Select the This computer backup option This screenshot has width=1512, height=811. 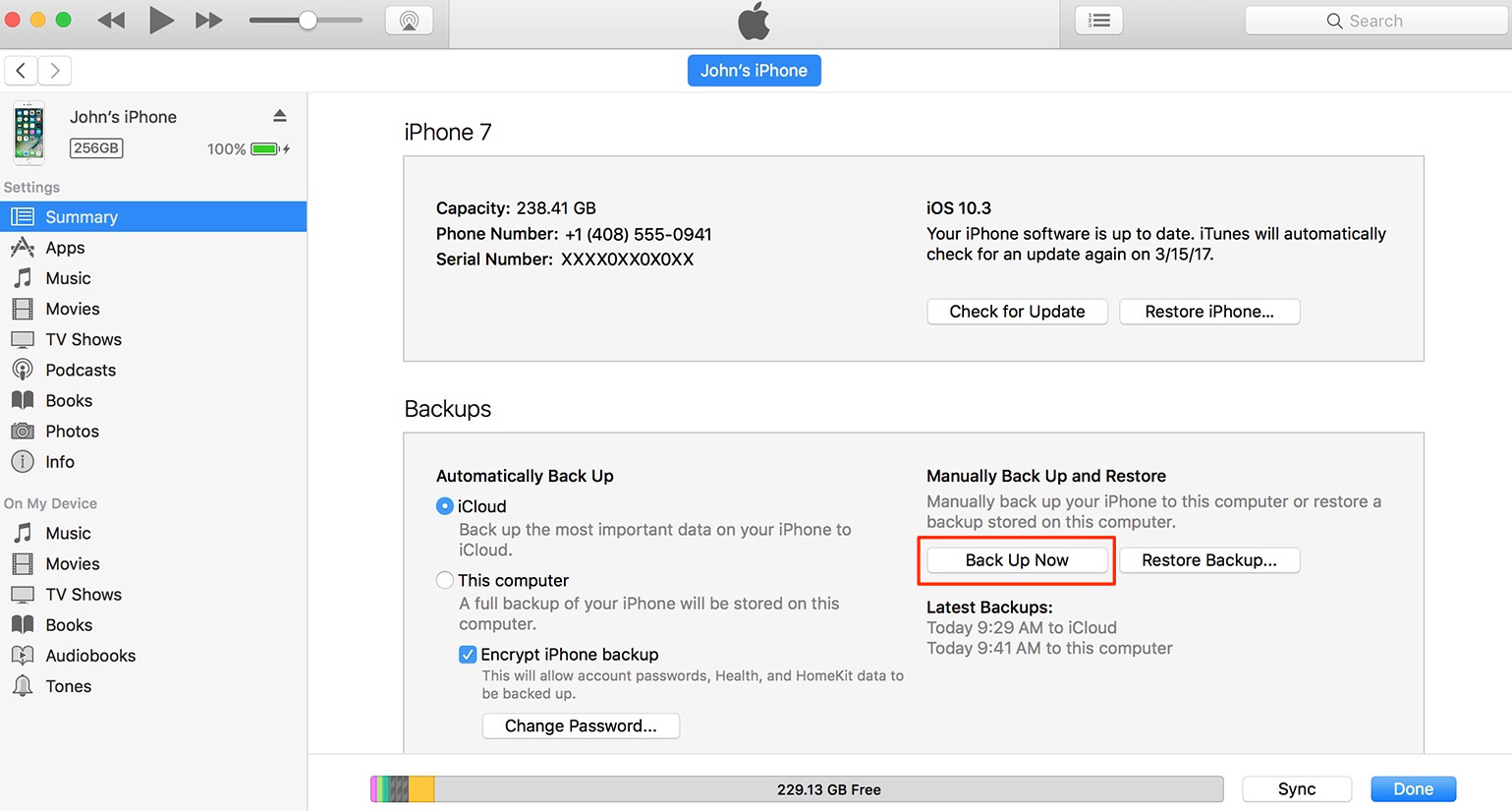[445, 580]
